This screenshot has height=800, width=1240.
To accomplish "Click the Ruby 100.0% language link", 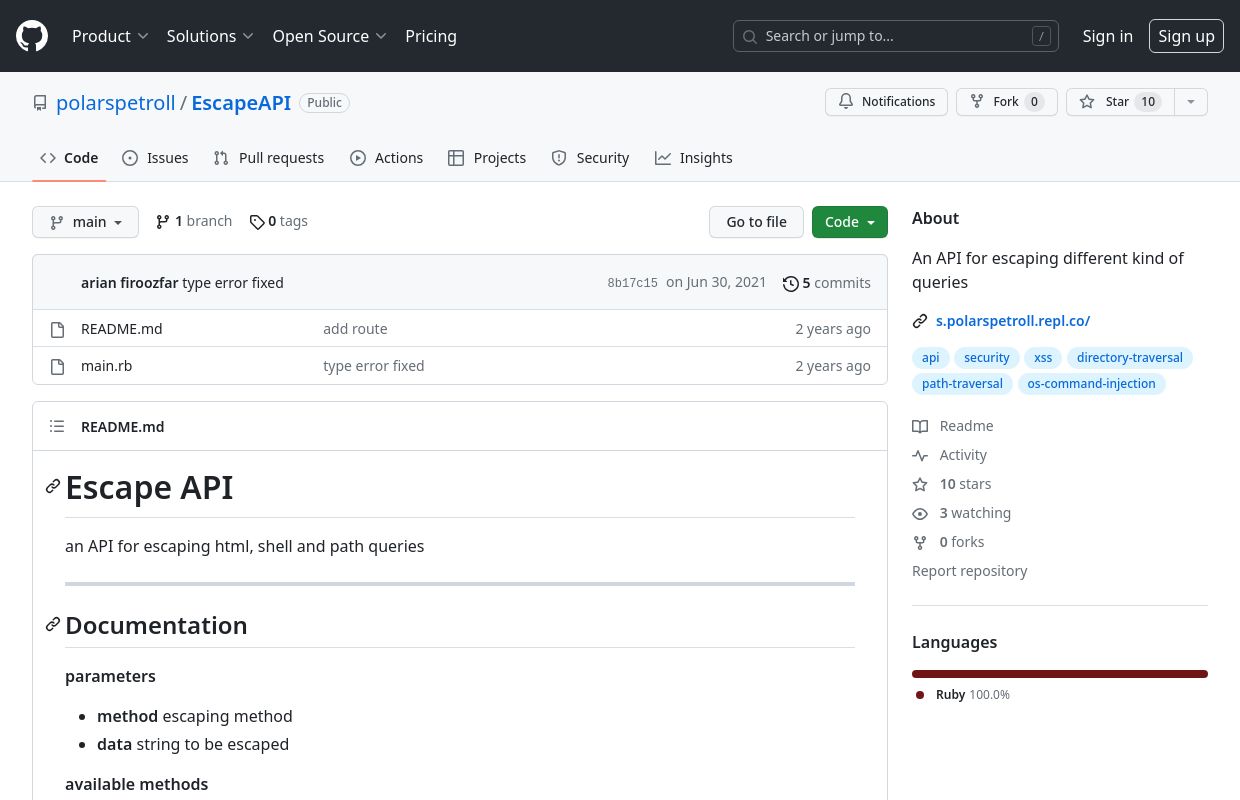I will pyautogui.click(x=963, y=695).
